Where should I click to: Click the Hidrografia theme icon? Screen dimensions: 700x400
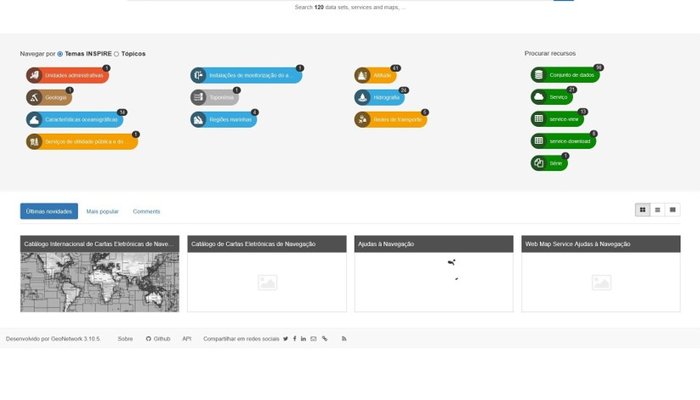(363, 97)
